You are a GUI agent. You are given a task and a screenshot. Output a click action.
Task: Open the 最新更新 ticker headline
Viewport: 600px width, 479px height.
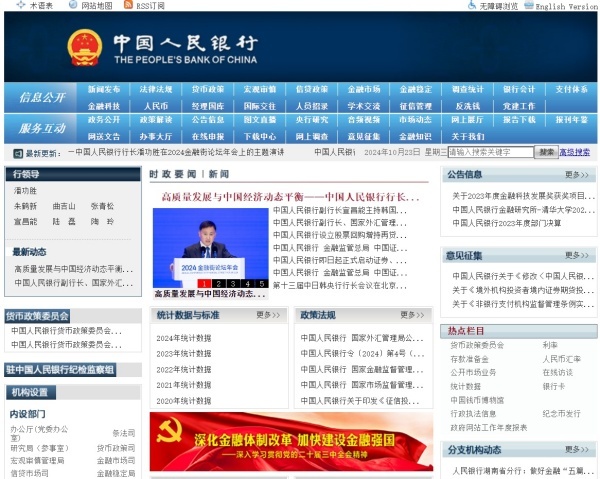click(x=176, y=152)
